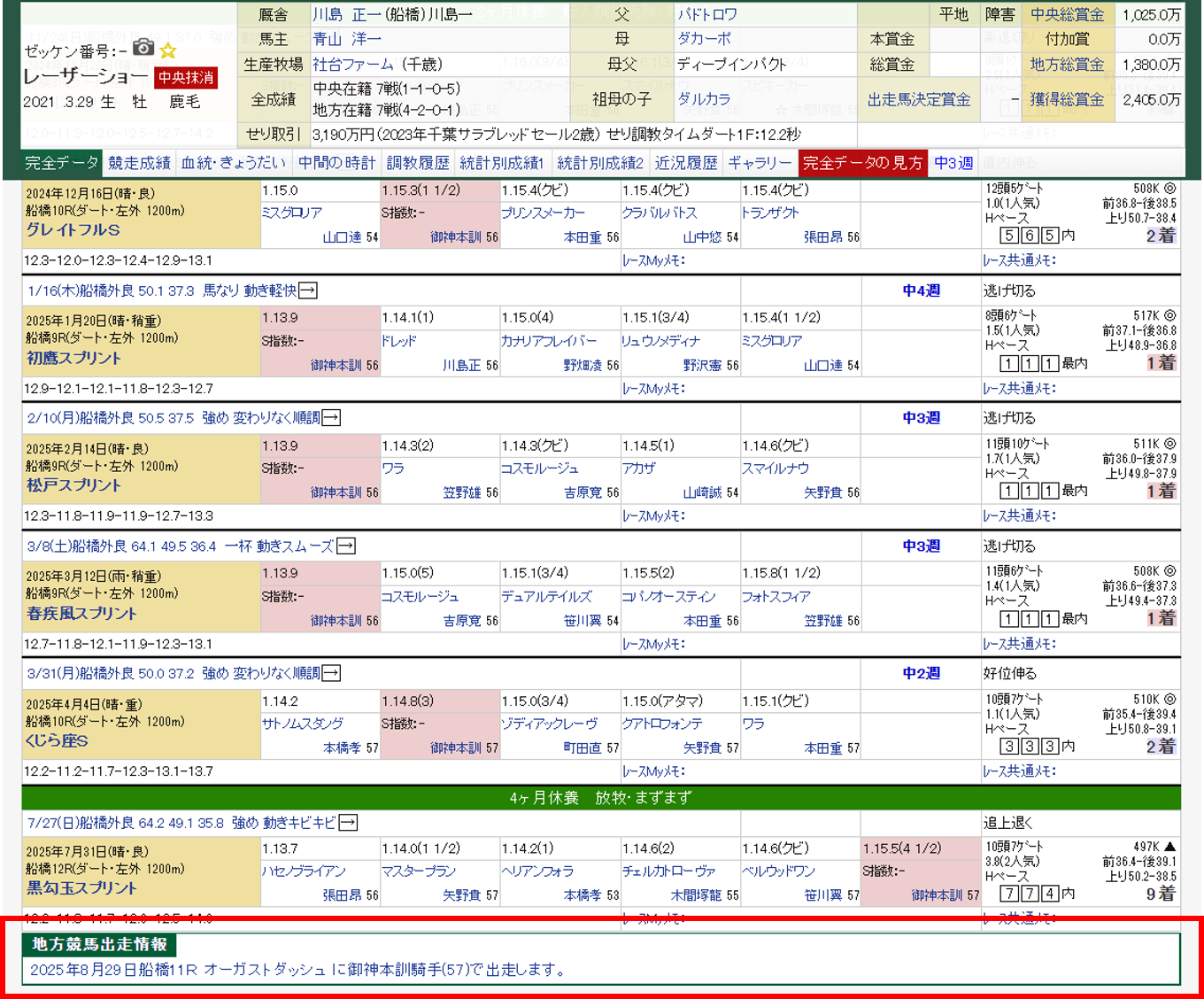Open horse マスターブラン link
This screenshot has width=1204, height=999.
(x=419, y=871)
